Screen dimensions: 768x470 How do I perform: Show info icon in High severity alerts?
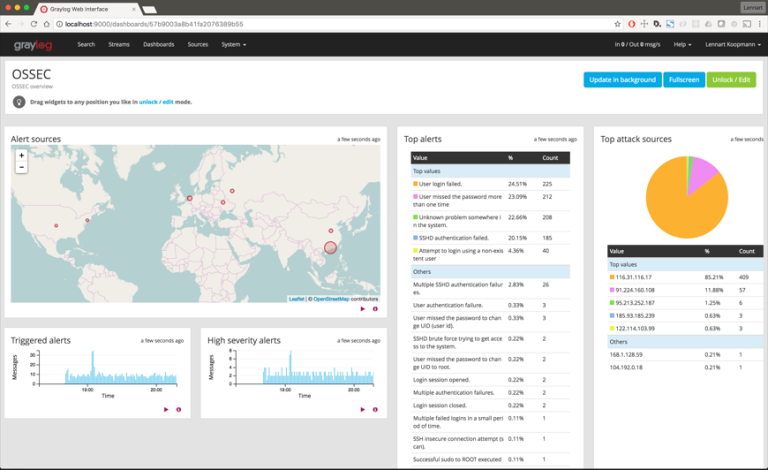(375, 409)
